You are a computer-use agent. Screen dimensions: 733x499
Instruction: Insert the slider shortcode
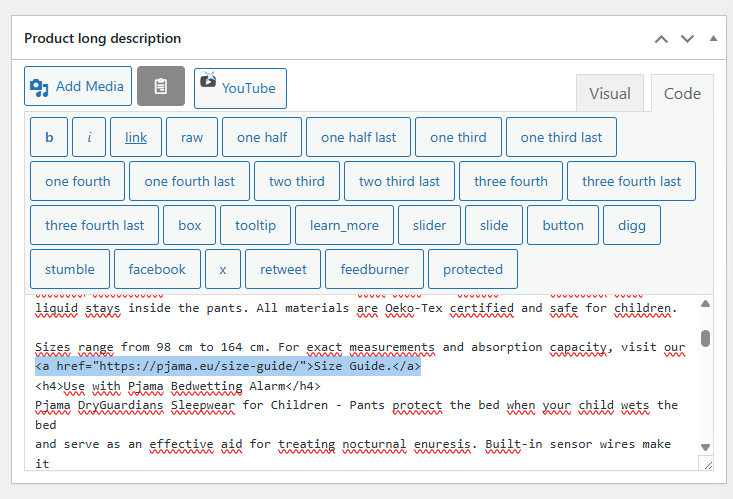(429, 225)
